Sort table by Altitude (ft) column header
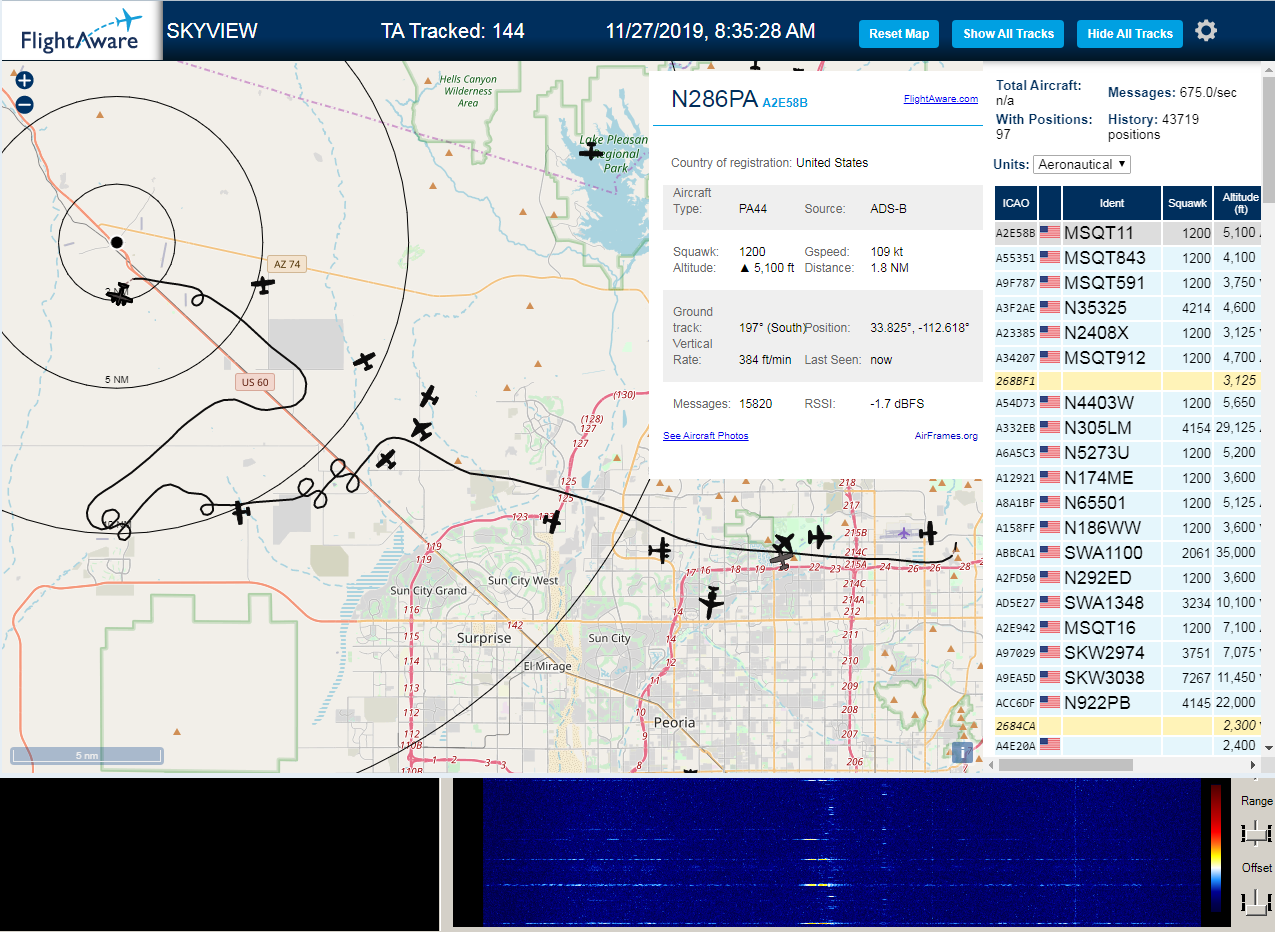Image resolution: width=1275 pixels, height=933 pixels. click(1240, 203)
